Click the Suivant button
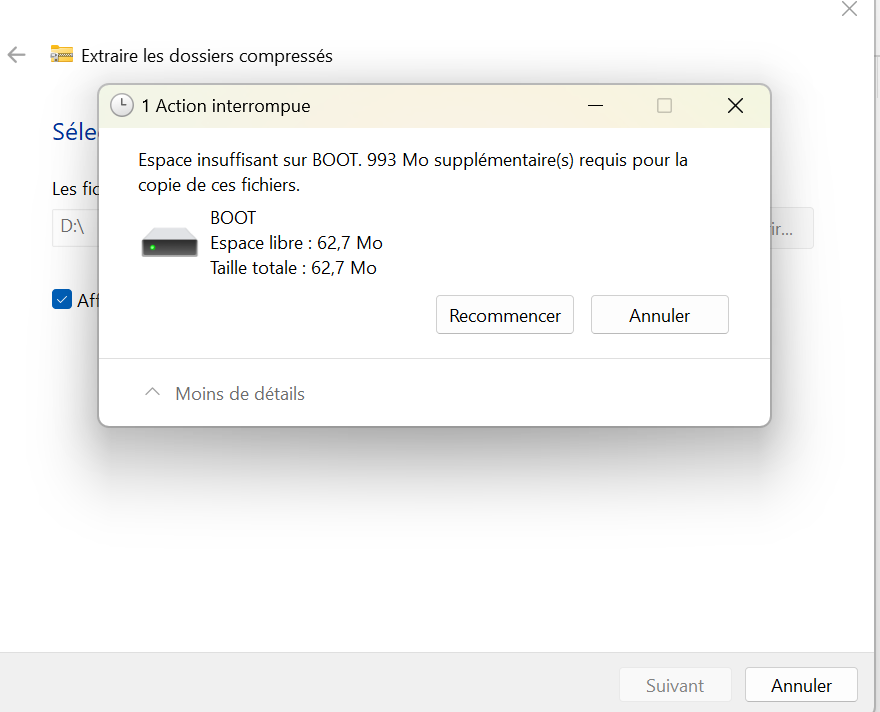880x712 pixels. tap(675, 685)
